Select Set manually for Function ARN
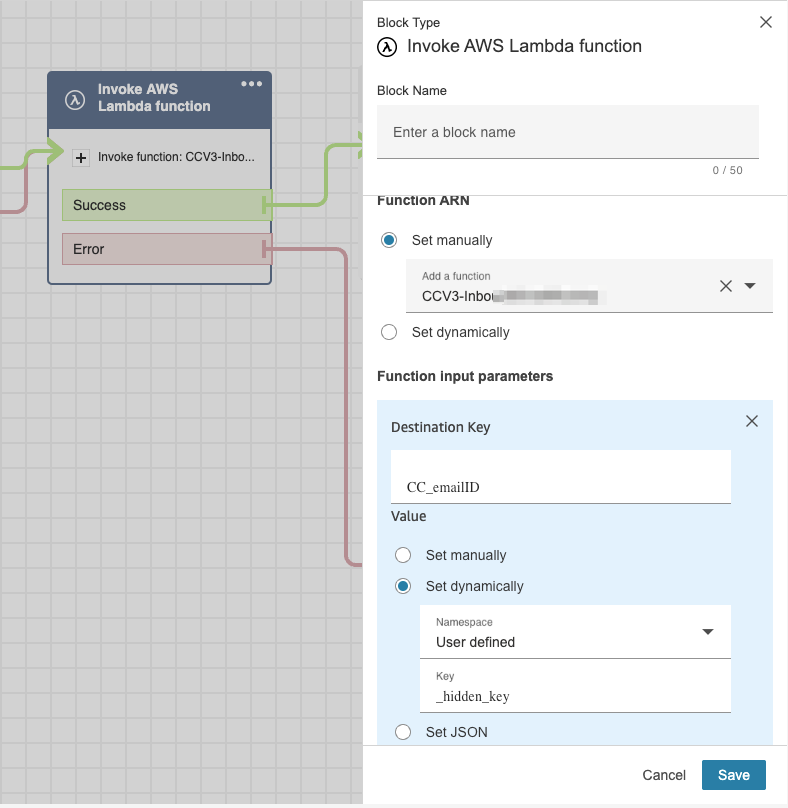788x808 pixels. (389, 240)
